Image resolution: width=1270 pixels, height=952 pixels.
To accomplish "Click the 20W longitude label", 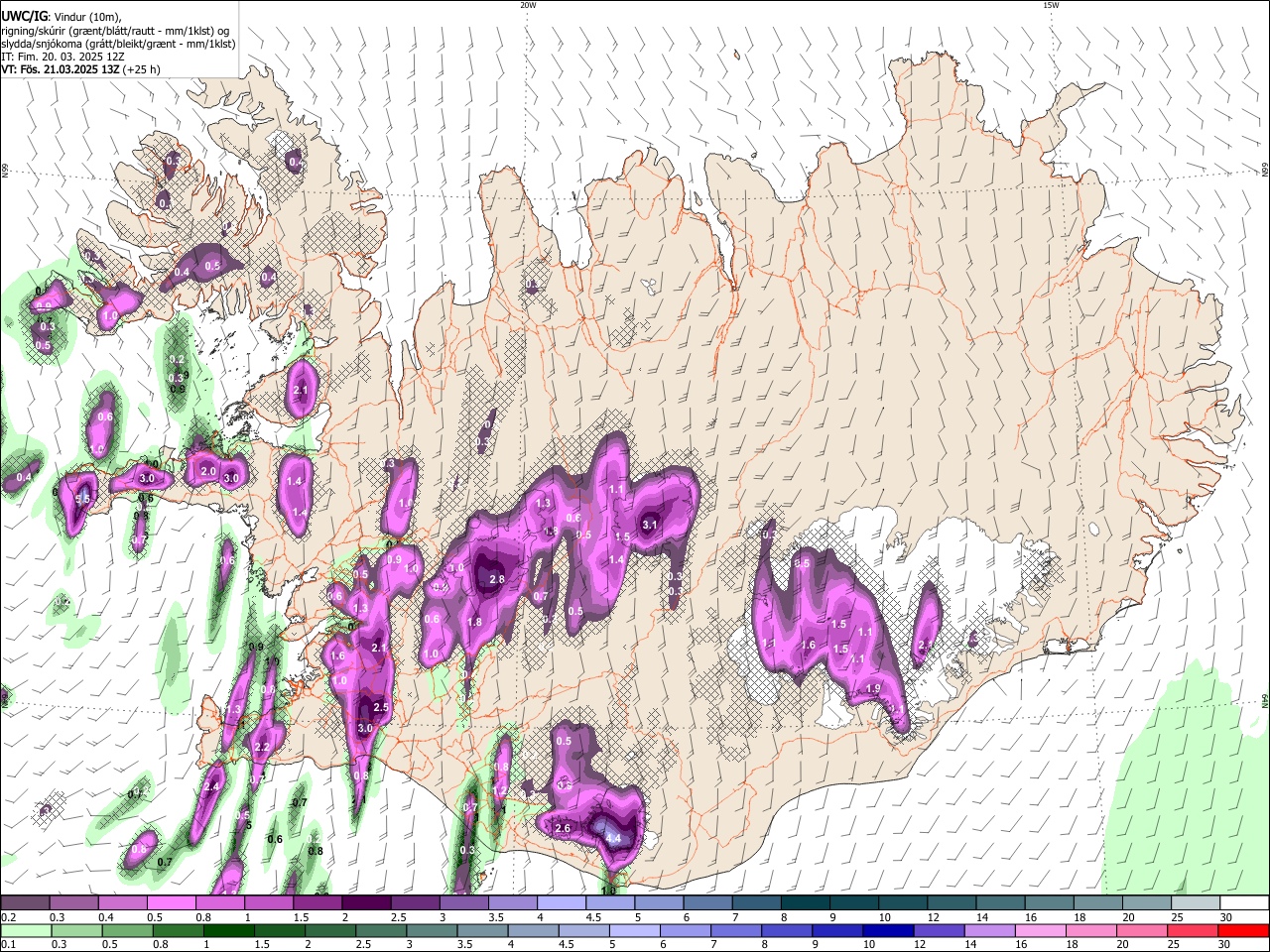I will pos(528,5).
